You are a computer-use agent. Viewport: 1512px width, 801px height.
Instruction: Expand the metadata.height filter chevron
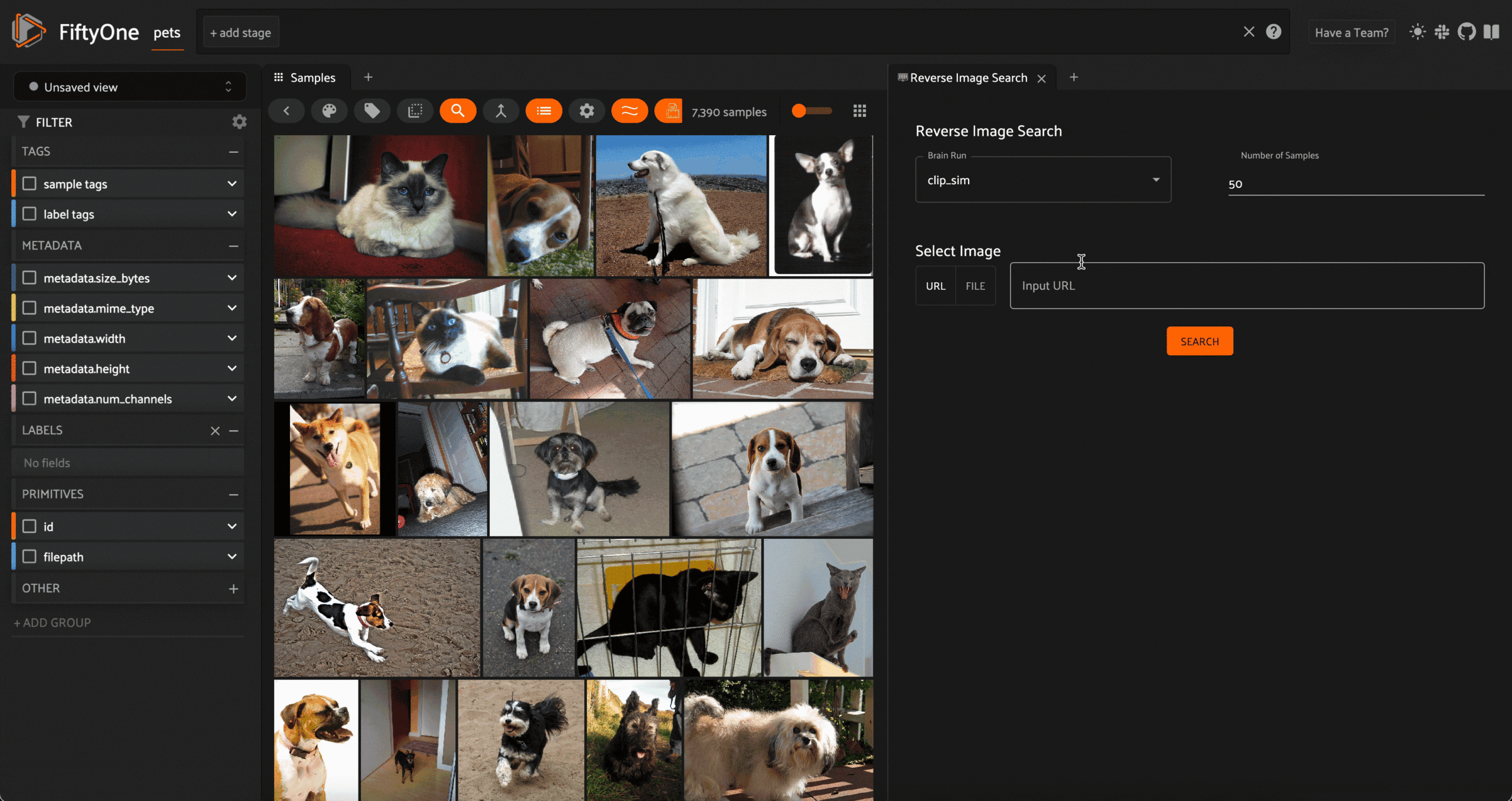[232, 368]
